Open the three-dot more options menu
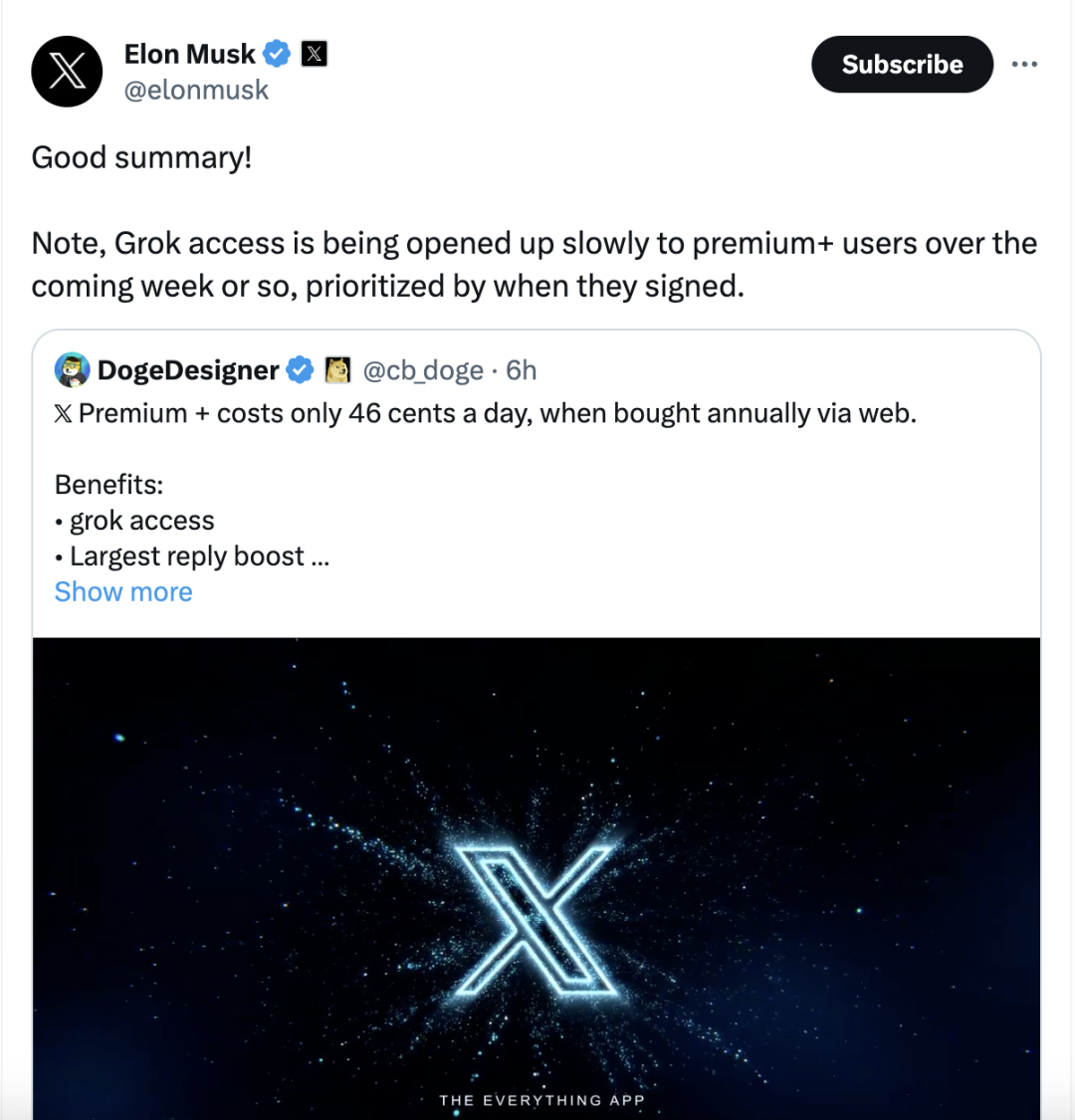Screen dimensions: 1075x1120 coord(1023,65)
